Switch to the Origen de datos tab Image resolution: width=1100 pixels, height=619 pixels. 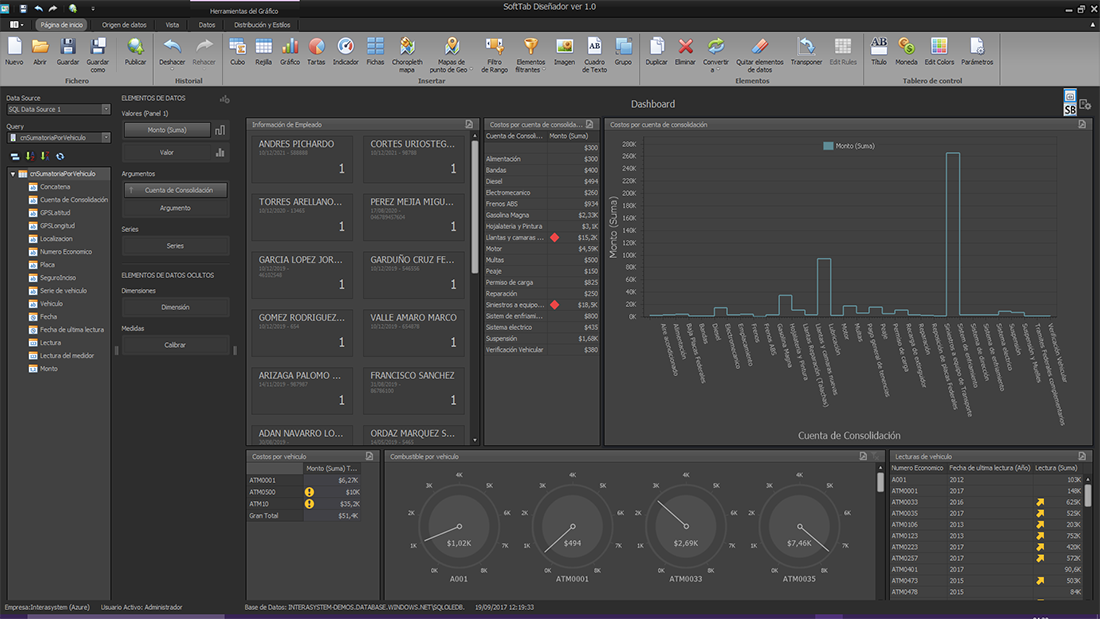tap(124, 25)
